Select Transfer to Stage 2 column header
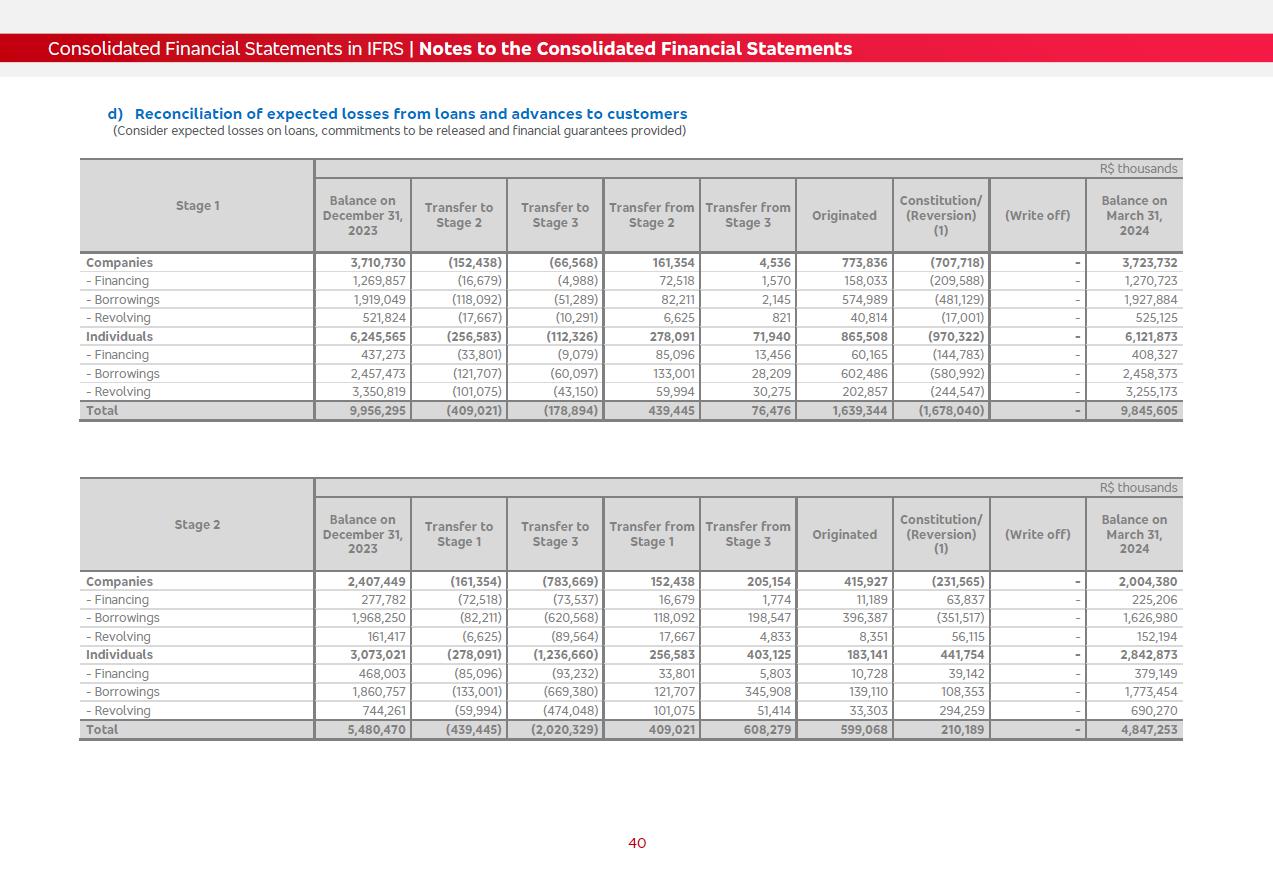The height and width of the screenshot is (892, 1273). point(458,215)
